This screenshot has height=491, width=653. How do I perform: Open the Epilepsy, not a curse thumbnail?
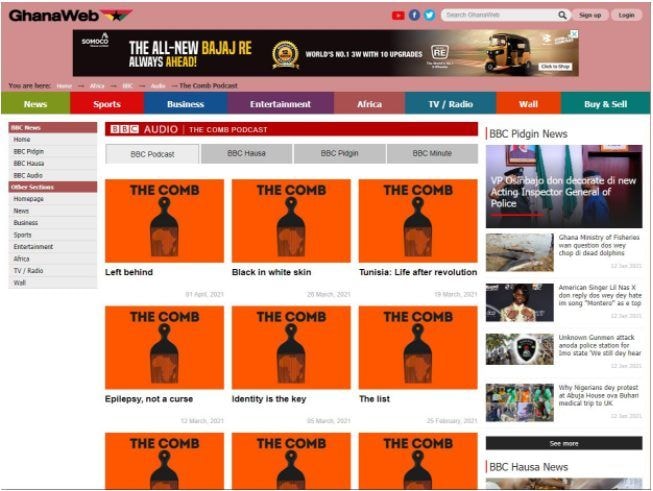coord(164,347)
